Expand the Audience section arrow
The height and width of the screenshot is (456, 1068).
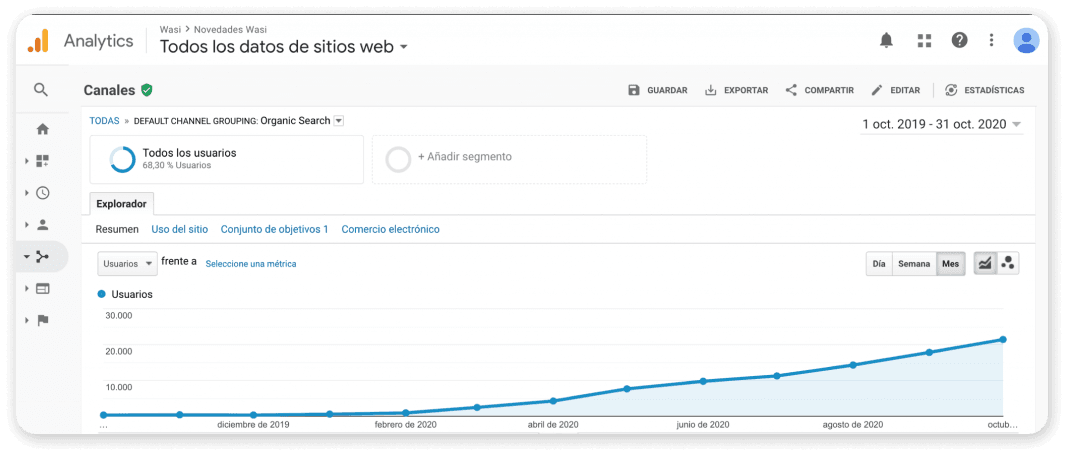point(27,224)
